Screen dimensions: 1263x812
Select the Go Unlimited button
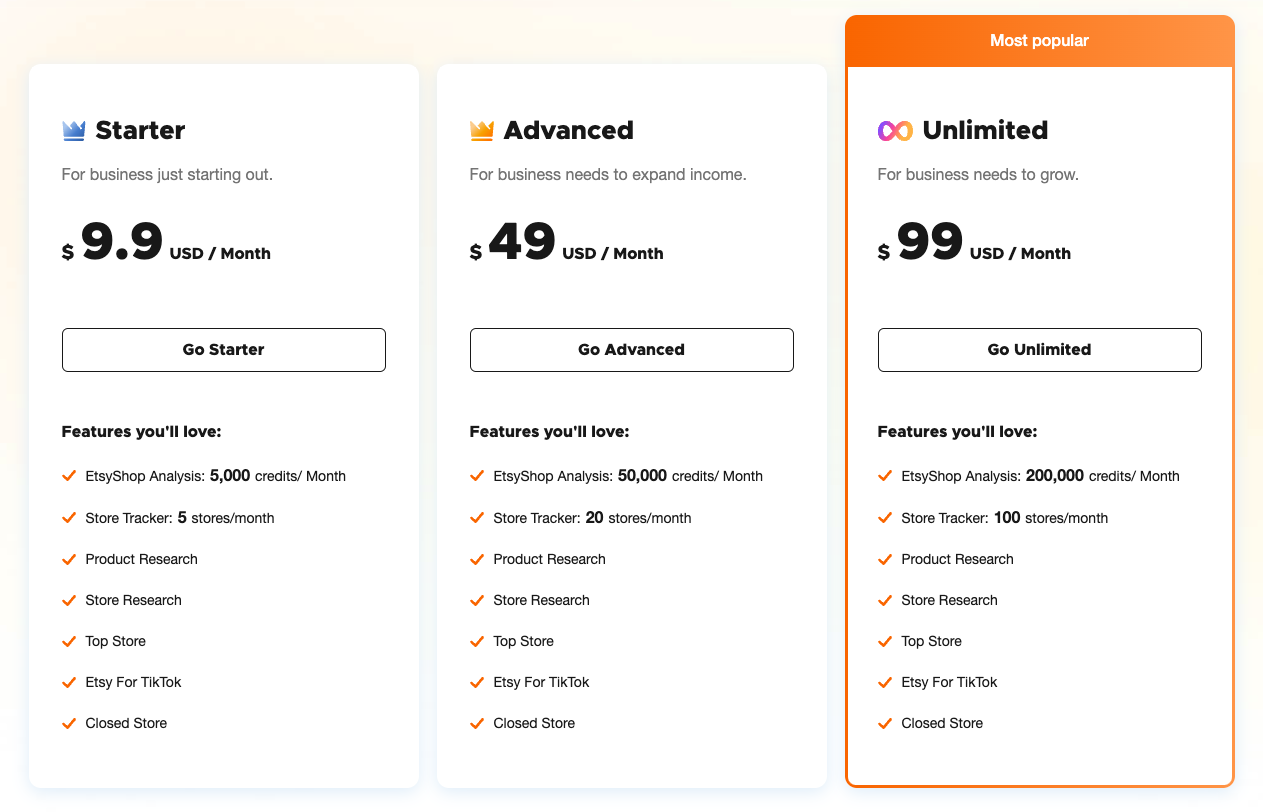point(1040,350)
